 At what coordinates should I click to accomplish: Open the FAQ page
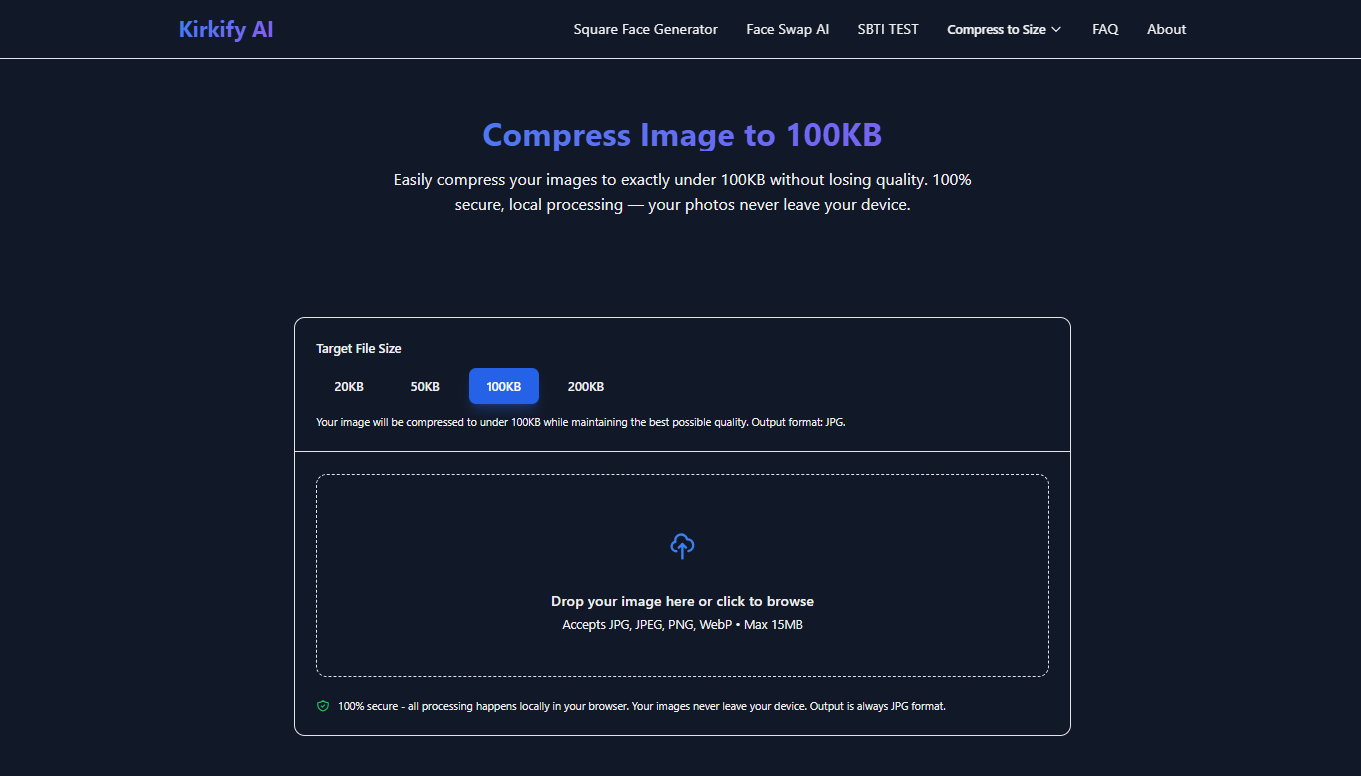(x=1105, y=29)
